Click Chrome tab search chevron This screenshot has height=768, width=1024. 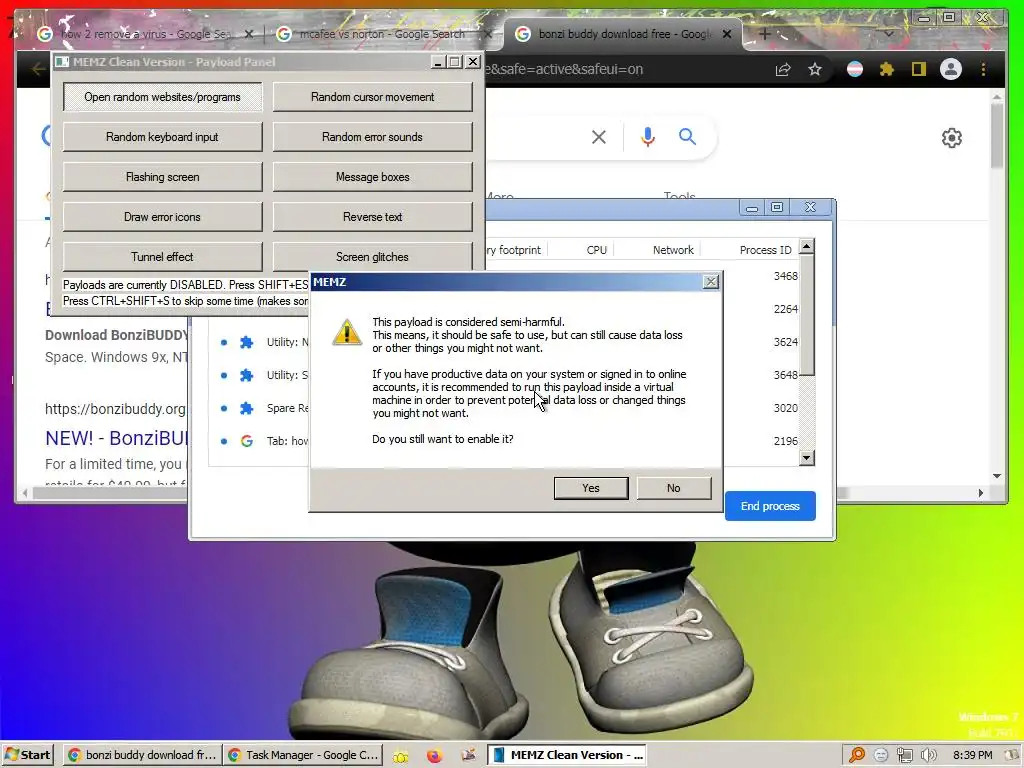pos(889,33)
